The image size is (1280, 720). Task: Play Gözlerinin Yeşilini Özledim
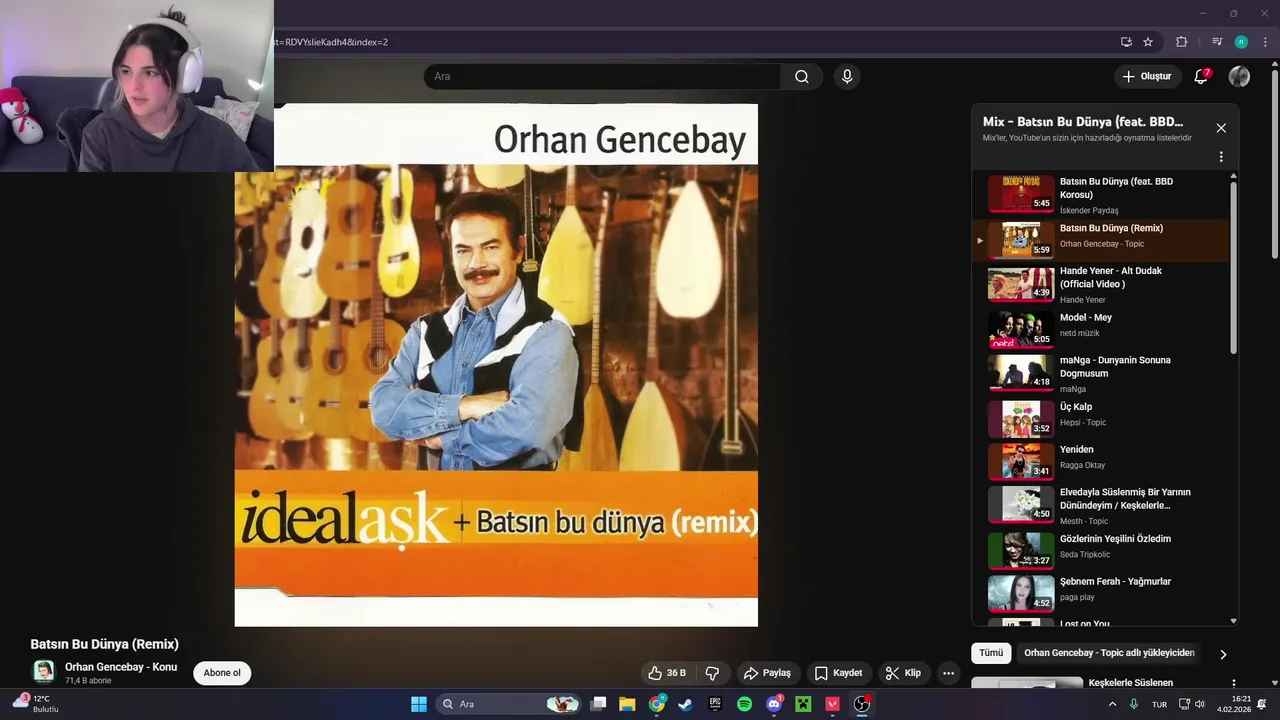(x=1100, y=549)
